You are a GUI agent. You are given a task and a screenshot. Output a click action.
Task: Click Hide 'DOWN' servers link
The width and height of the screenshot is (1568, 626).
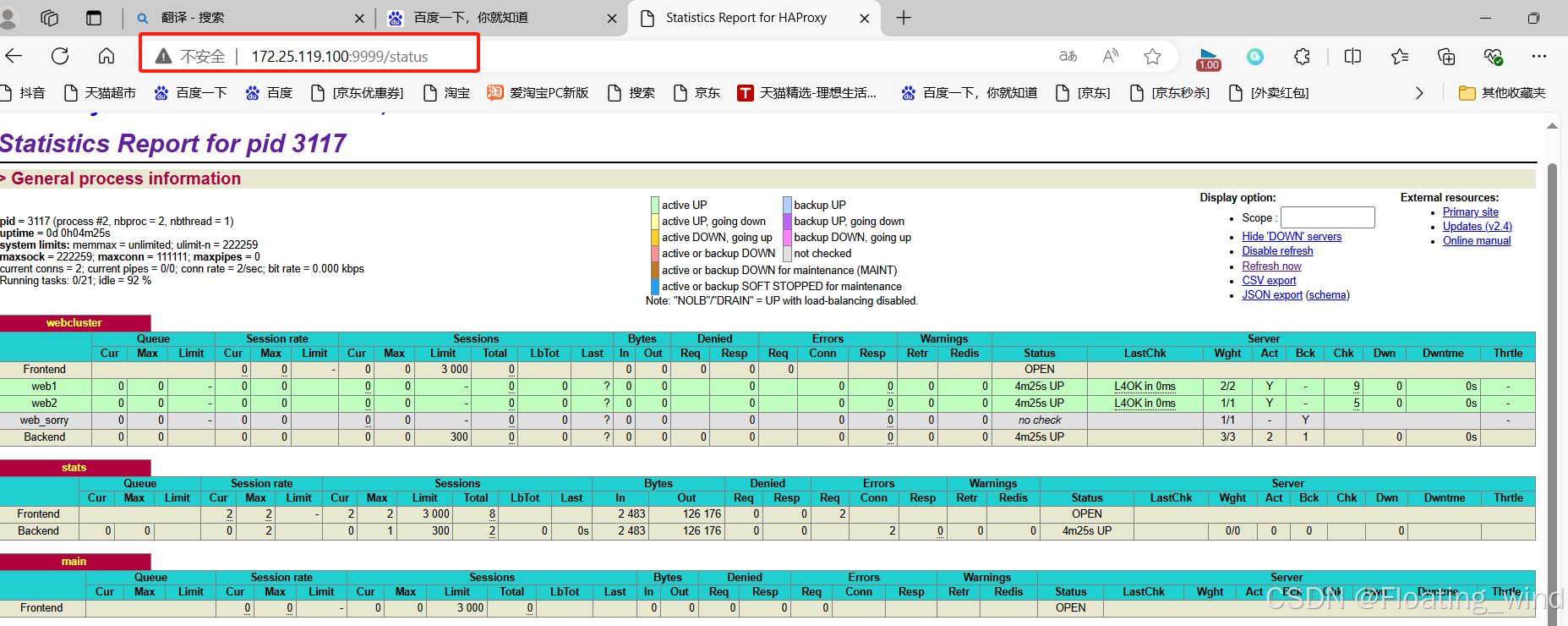coord(1291,237)
